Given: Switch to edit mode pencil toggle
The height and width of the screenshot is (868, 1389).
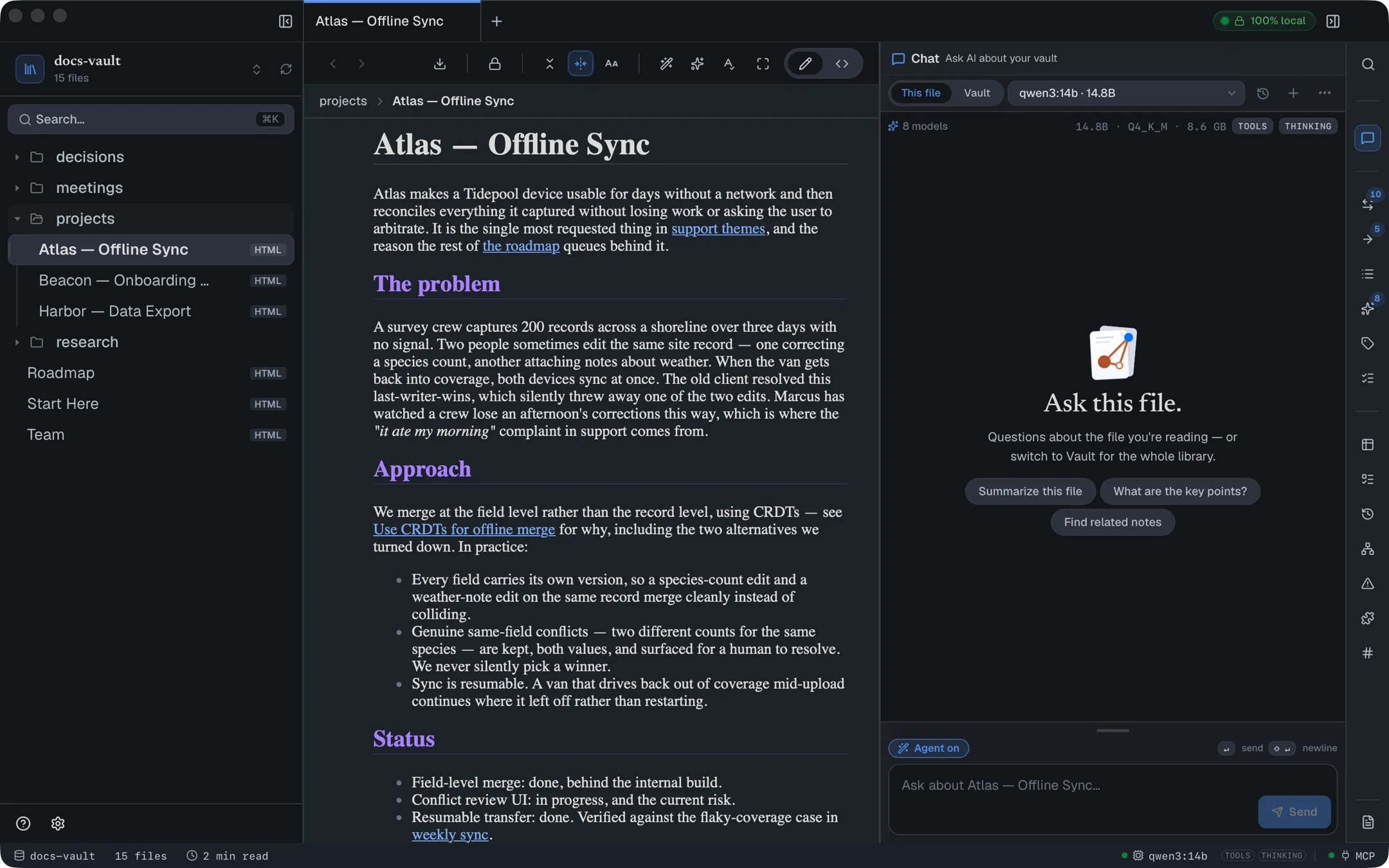Looking at the screenshot, I should click(x=805, y=64).
